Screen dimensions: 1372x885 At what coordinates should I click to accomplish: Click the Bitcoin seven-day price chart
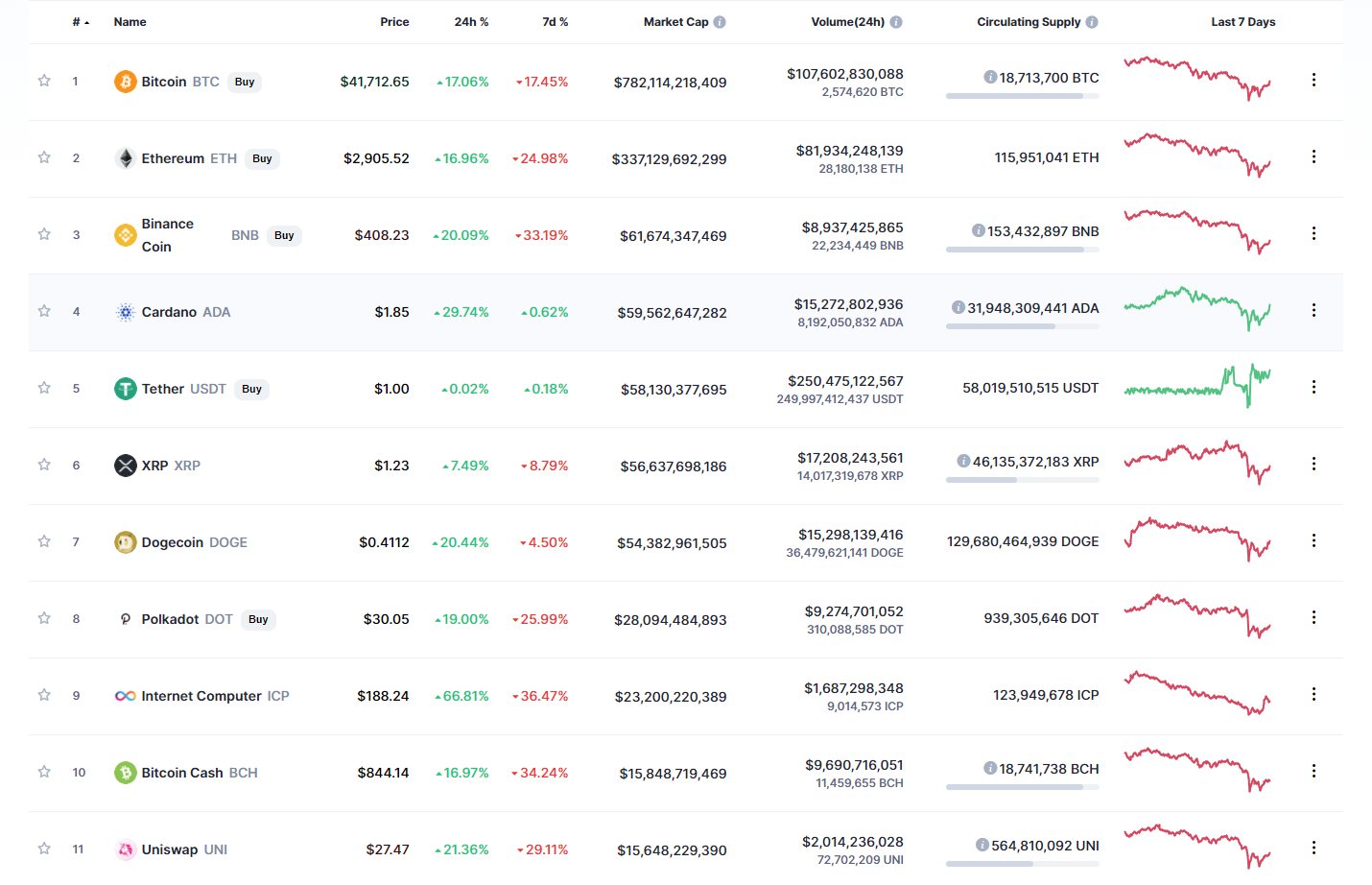pos(1197,80)
